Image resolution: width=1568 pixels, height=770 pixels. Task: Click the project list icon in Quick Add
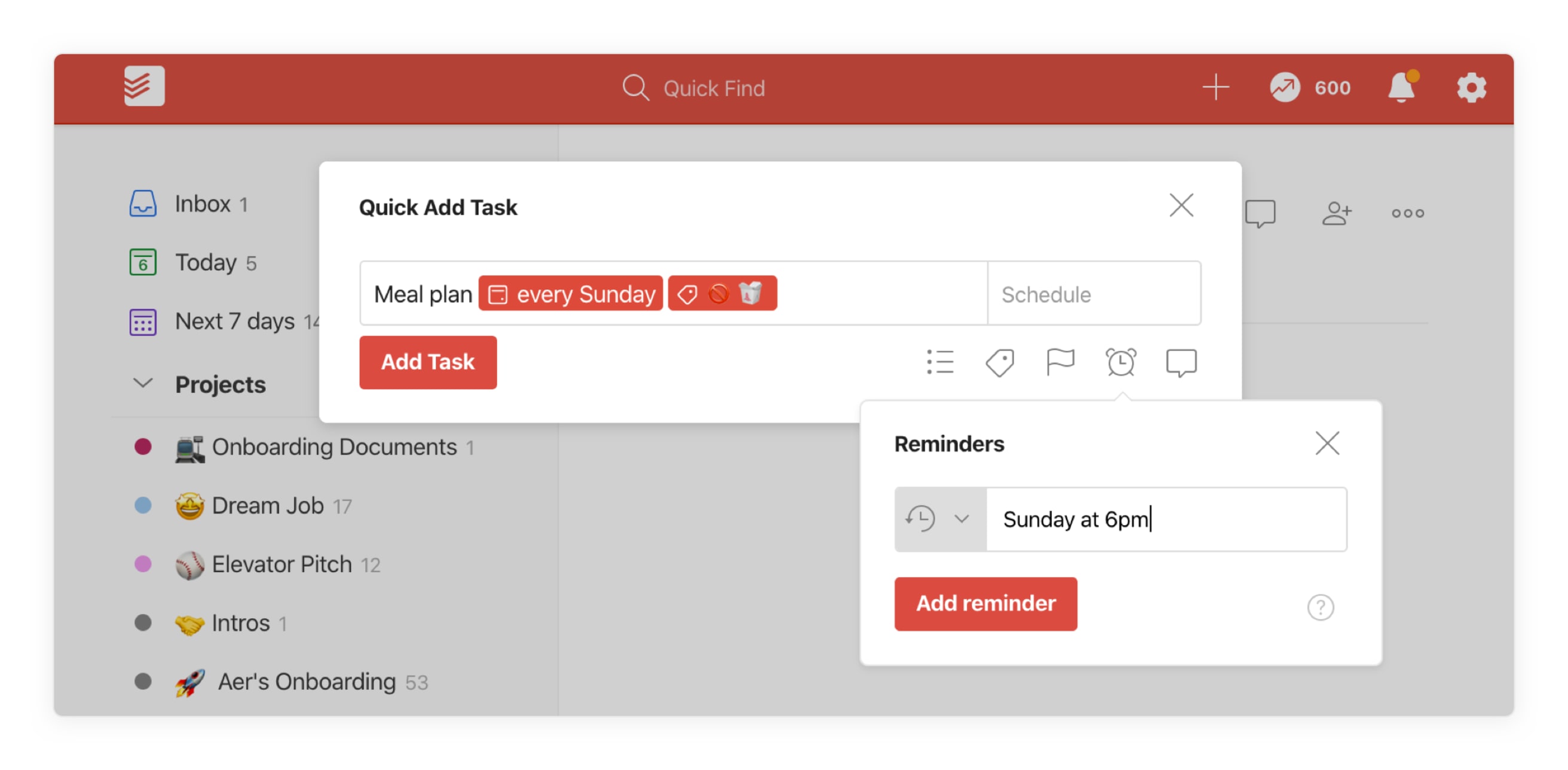[x=940, y=362]
